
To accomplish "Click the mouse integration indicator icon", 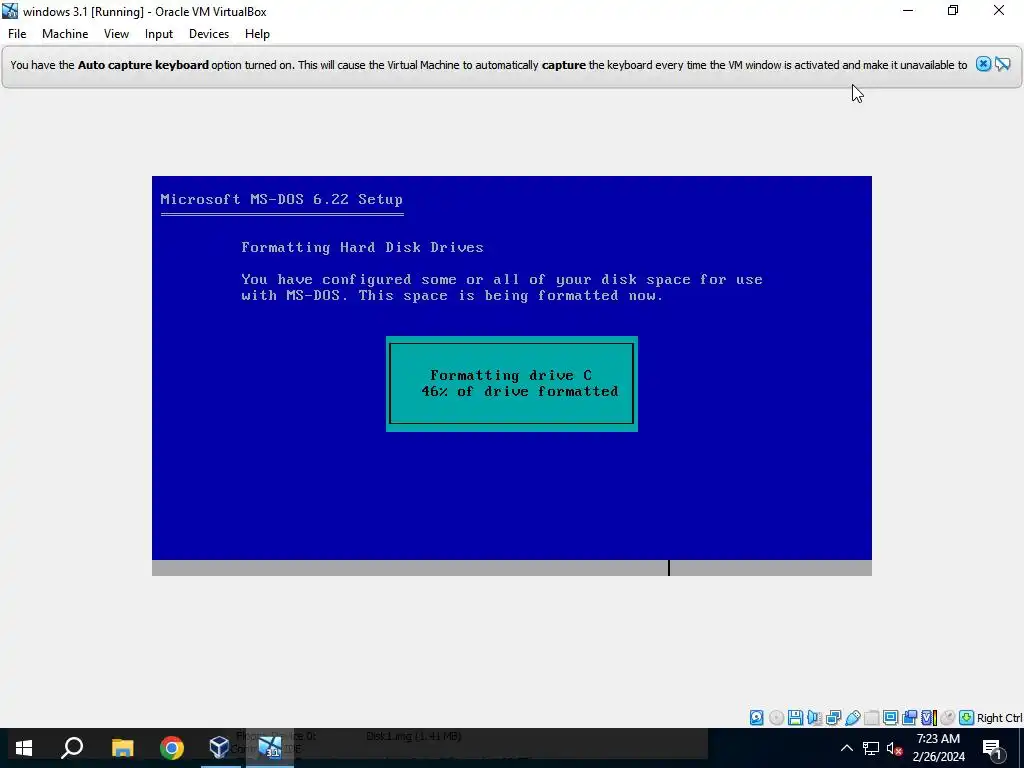I will [x=948, y=718].
